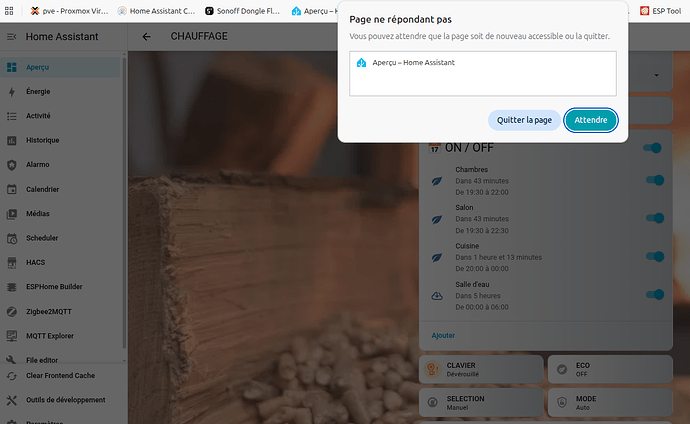The width and height of the screenshot is (690, 424).
Task: Open Zigbee2MQTT sidebar icon
Action: (x=12, y=311)
